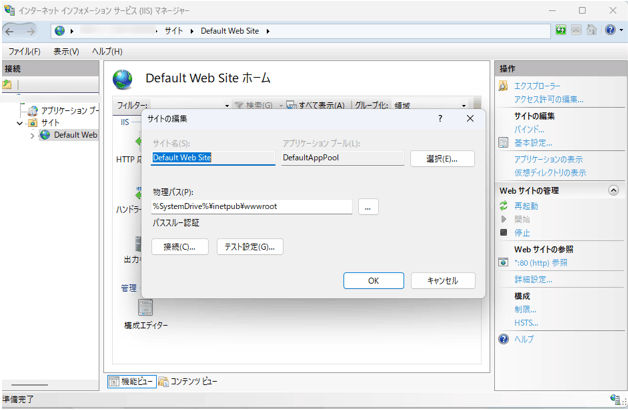Click the stop toolbar icon
This screenshot has height=410, width=628.
click(x=576, y=30)
